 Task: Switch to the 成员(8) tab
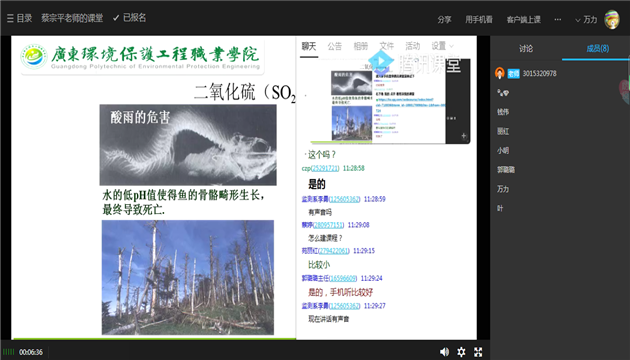tap(597, 49)
